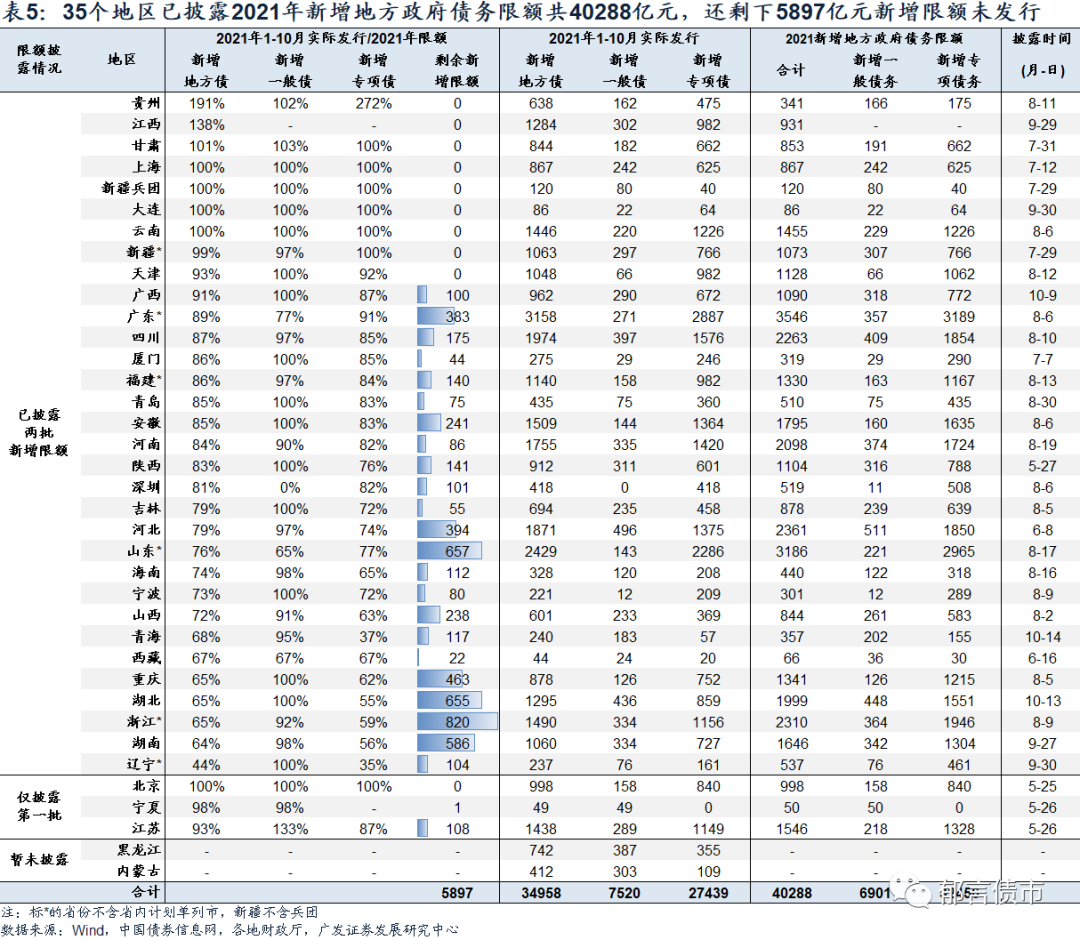Viewport: 1080px width, 940px height.
Task: Click the 广西 region name
Action: pyautogui.click(x=146, y=295)
